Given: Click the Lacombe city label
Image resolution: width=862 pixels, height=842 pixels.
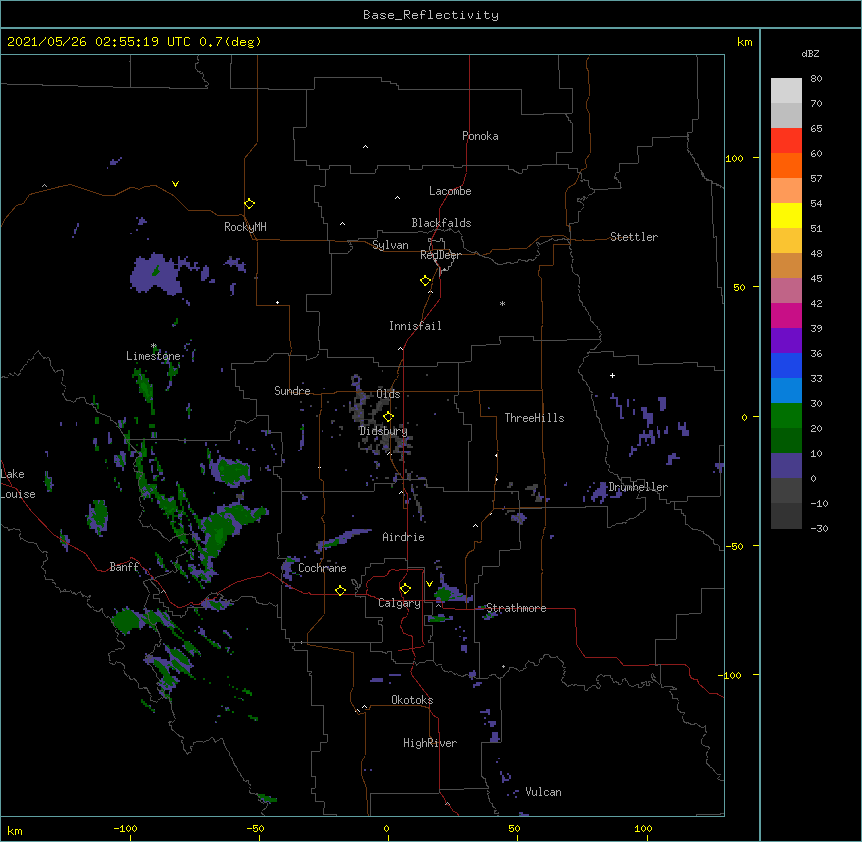Looking at the screenshot, I should [x=450, y=191].
